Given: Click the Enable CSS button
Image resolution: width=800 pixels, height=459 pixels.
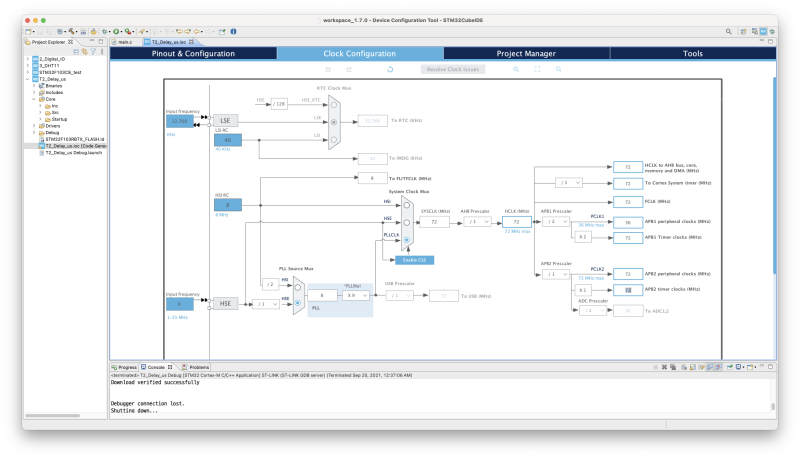Looking at the screenshot, I should pyautogui.click(x=414, y=260).
